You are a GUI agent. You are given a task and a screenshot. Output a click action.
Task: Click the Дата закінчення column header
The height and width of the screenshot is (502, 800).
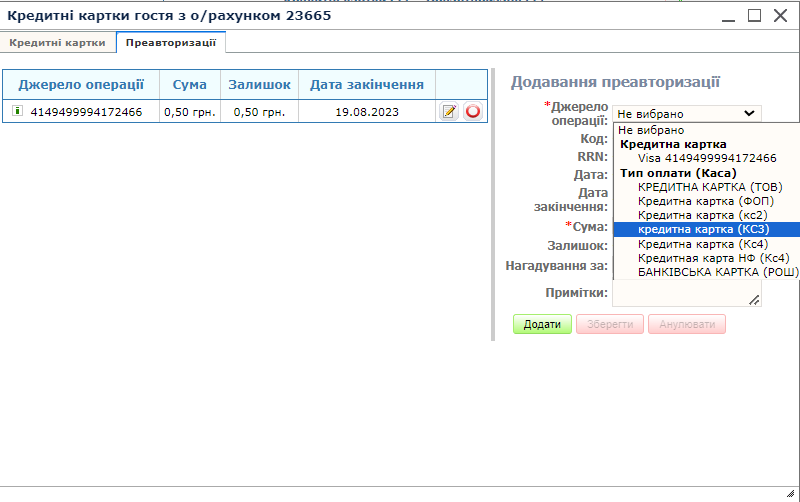(367, 85)
